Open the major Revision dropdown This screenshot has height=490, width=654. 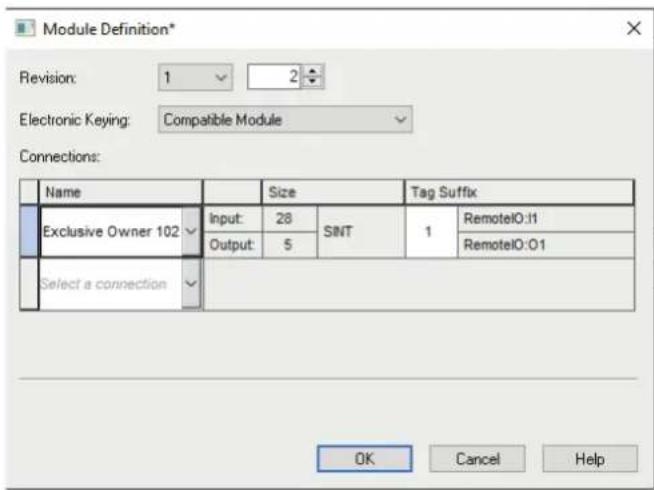(x=195, y=77)
